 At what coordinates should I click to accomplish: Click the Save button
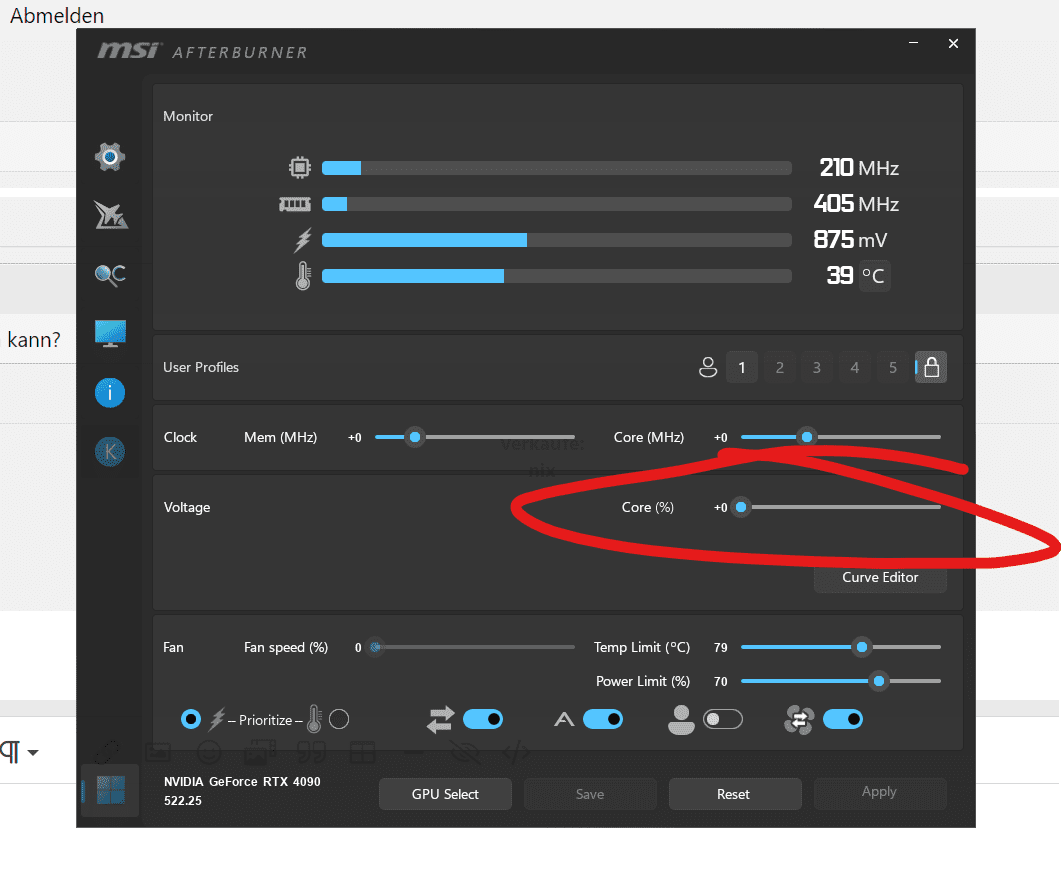590,794
